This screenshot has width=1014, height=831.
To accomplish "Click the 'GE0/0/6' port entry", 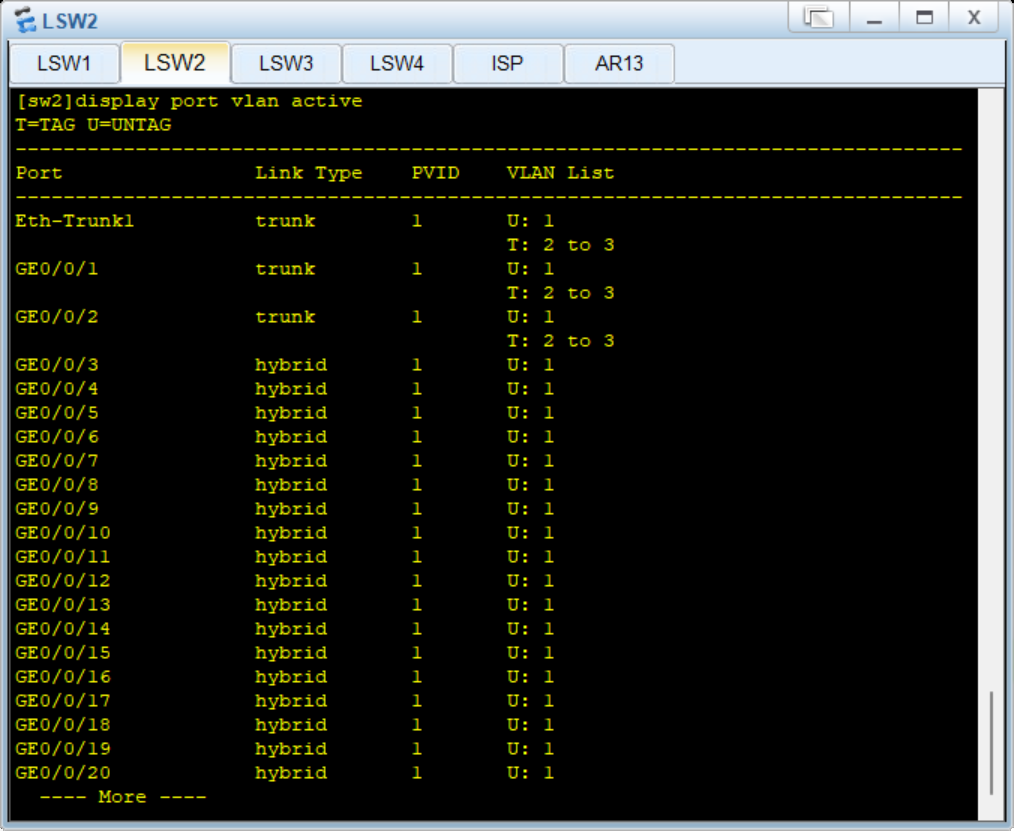I will [57, 437].
